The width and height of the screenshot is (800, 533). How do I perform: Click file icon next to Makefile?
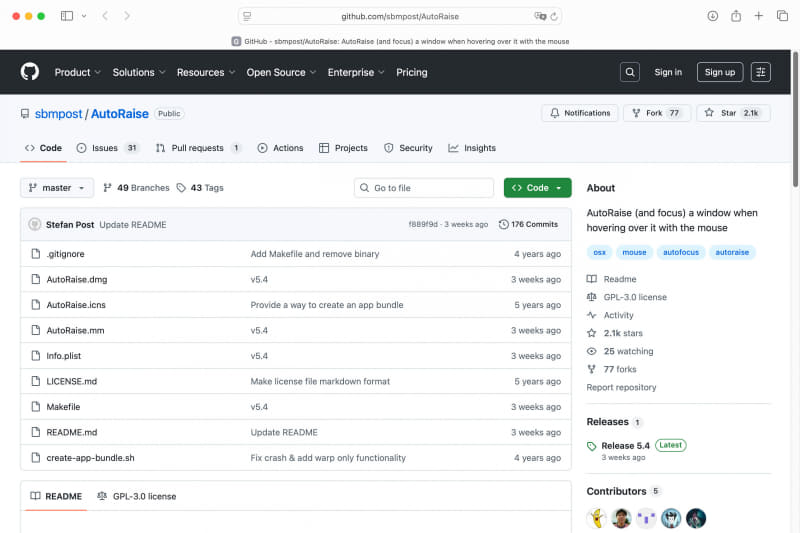click(36, 407)
